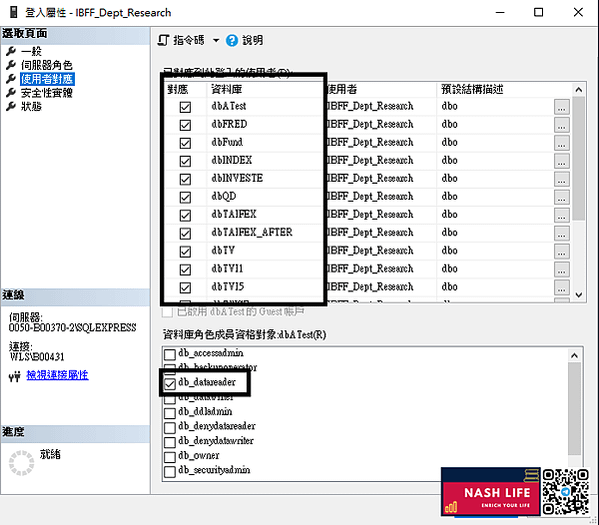Select the 使用者對應 page
Viewport: 599px width, 525px height.
coord(47,79)
